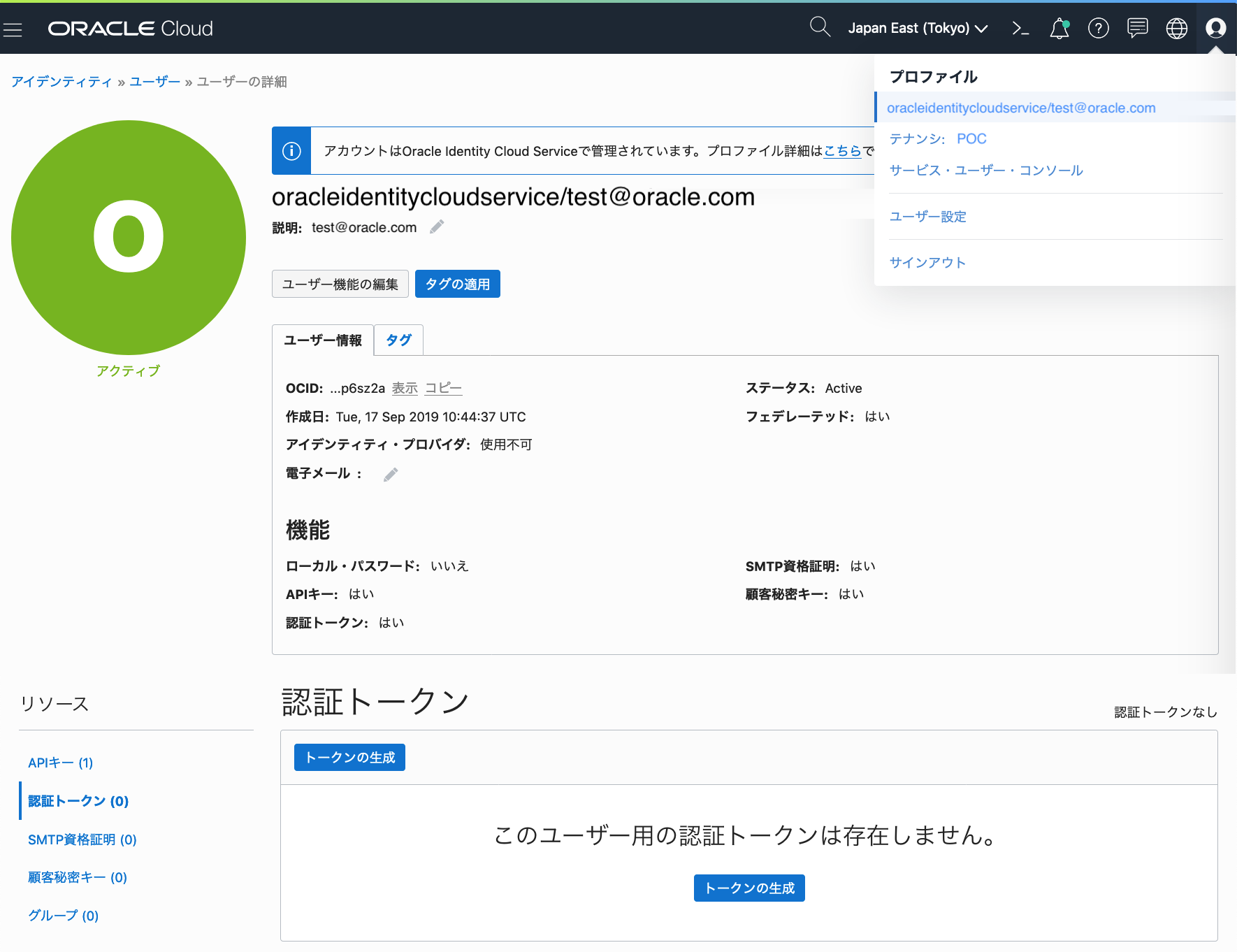
Task: Open サービス・ユーザー・コンソール from profile menu
Action: click(986, 171)
